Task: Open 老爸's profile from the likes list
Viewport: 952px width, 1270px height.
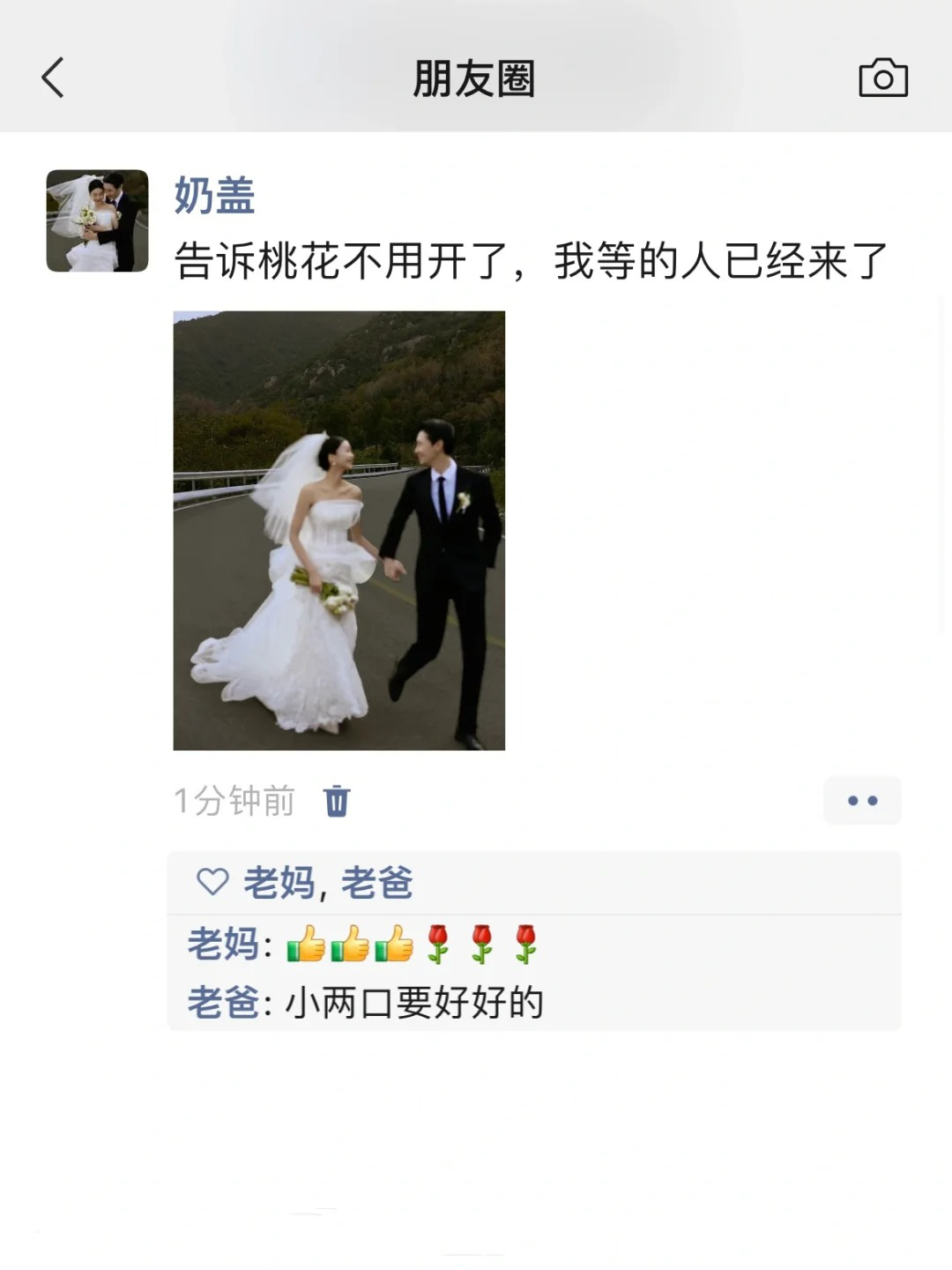Action: (x=377, y=882)
